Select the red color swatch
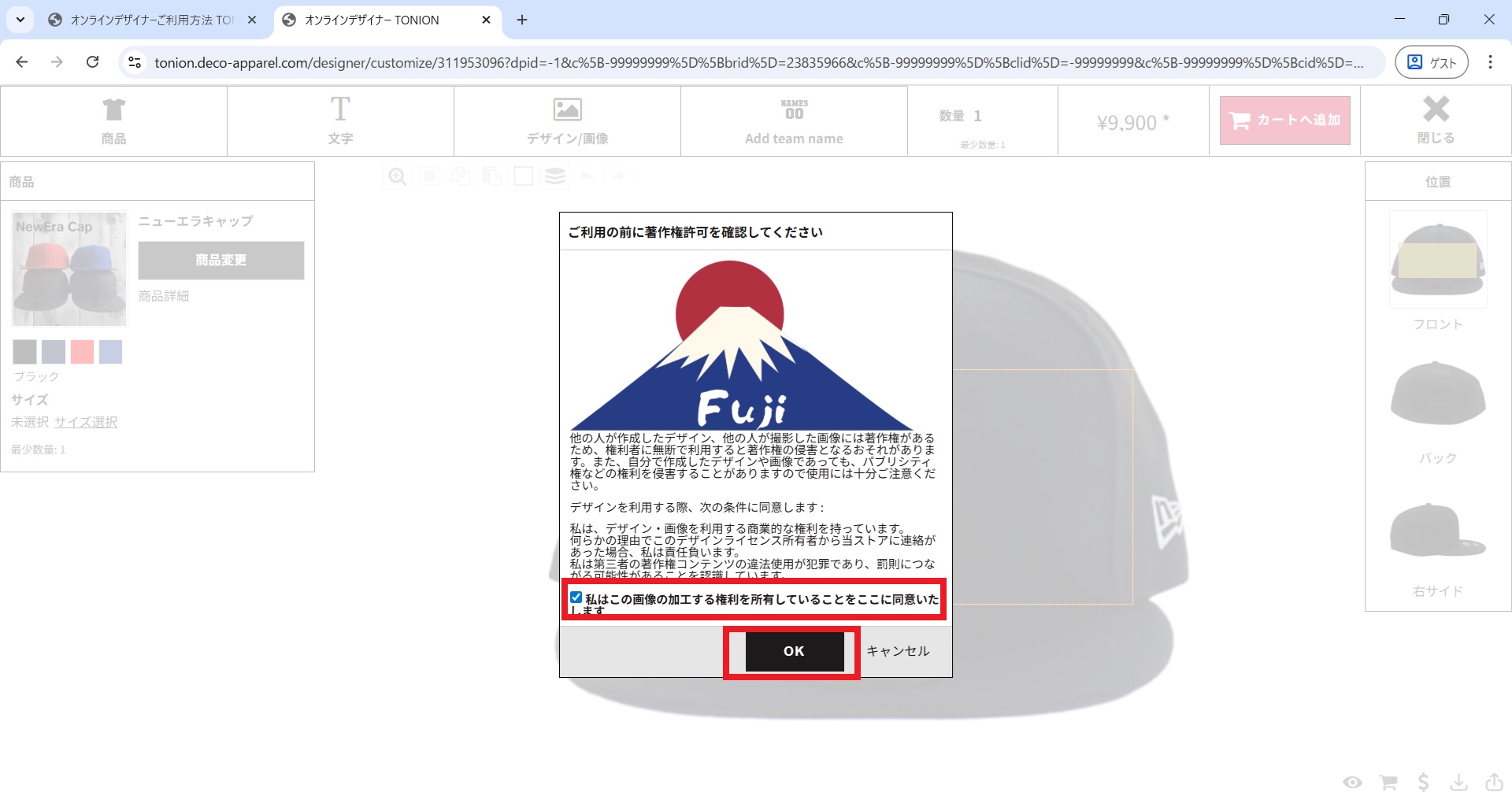1512x803 pixels. (82, 352)
